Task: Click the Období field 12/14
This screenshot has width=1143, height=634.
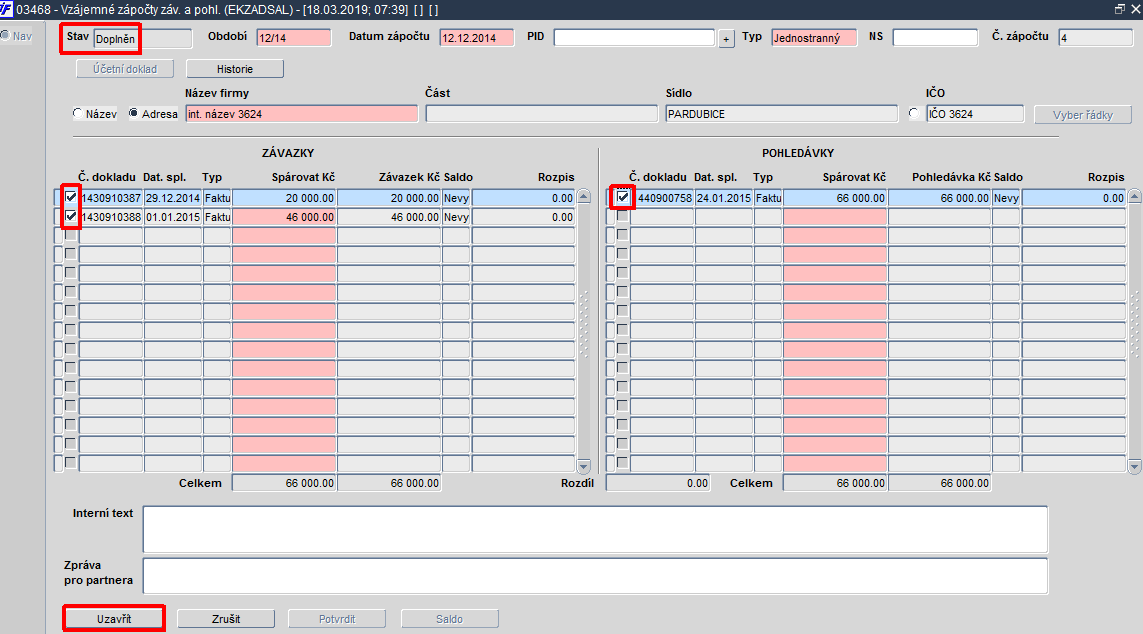Action: click(x=294, y=38)
